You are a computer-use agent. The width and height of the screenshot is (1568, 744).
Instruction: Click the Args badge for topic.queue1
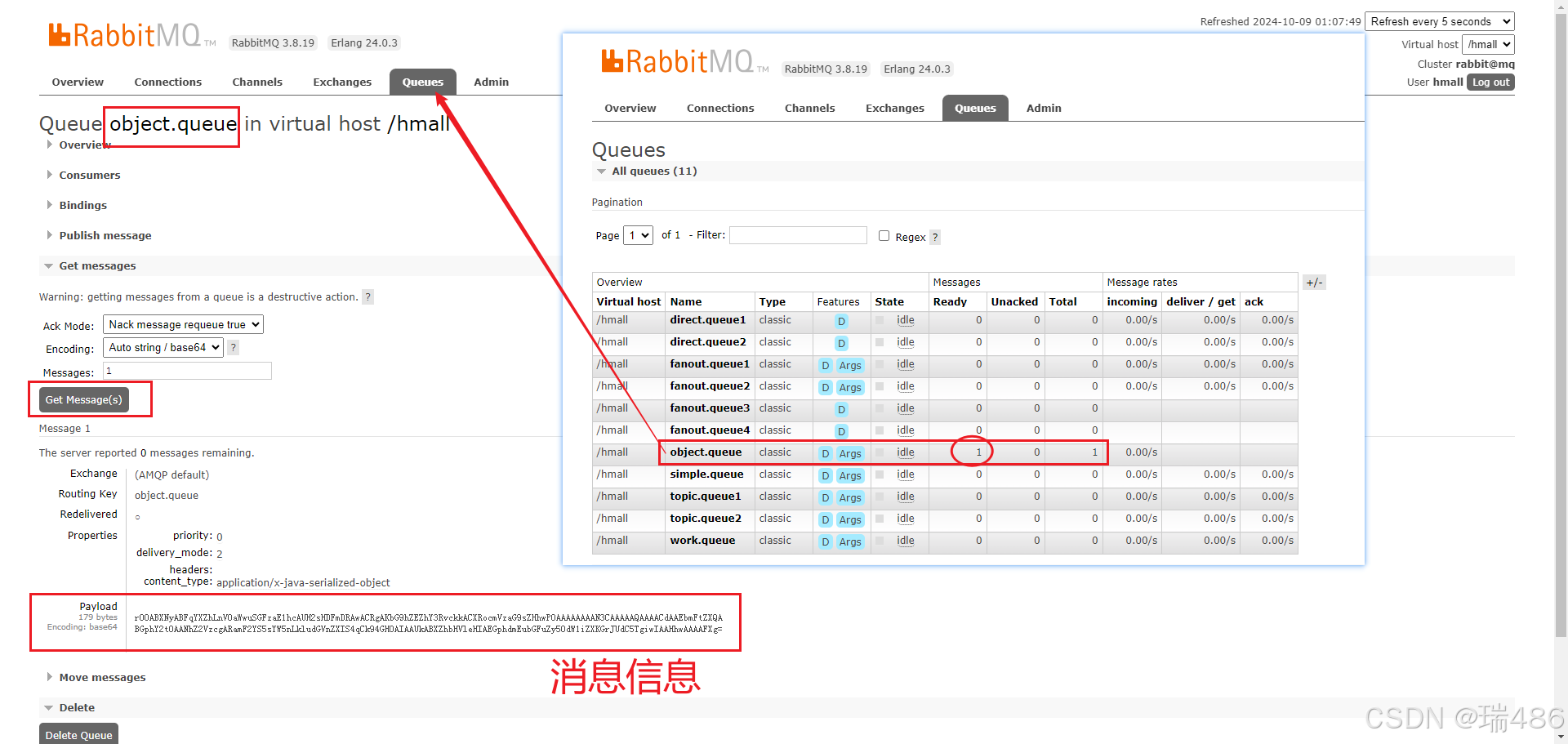pyautogui.click(x=850, y=498)
